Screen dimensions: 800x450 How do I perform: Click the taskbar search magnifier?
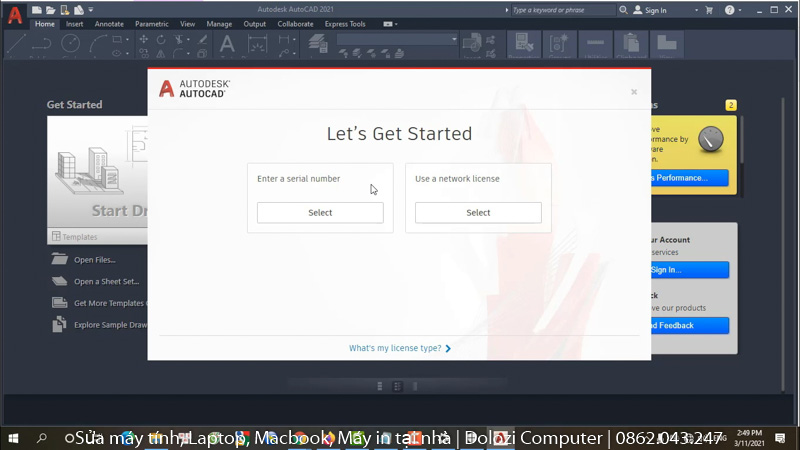pos(42,438)
